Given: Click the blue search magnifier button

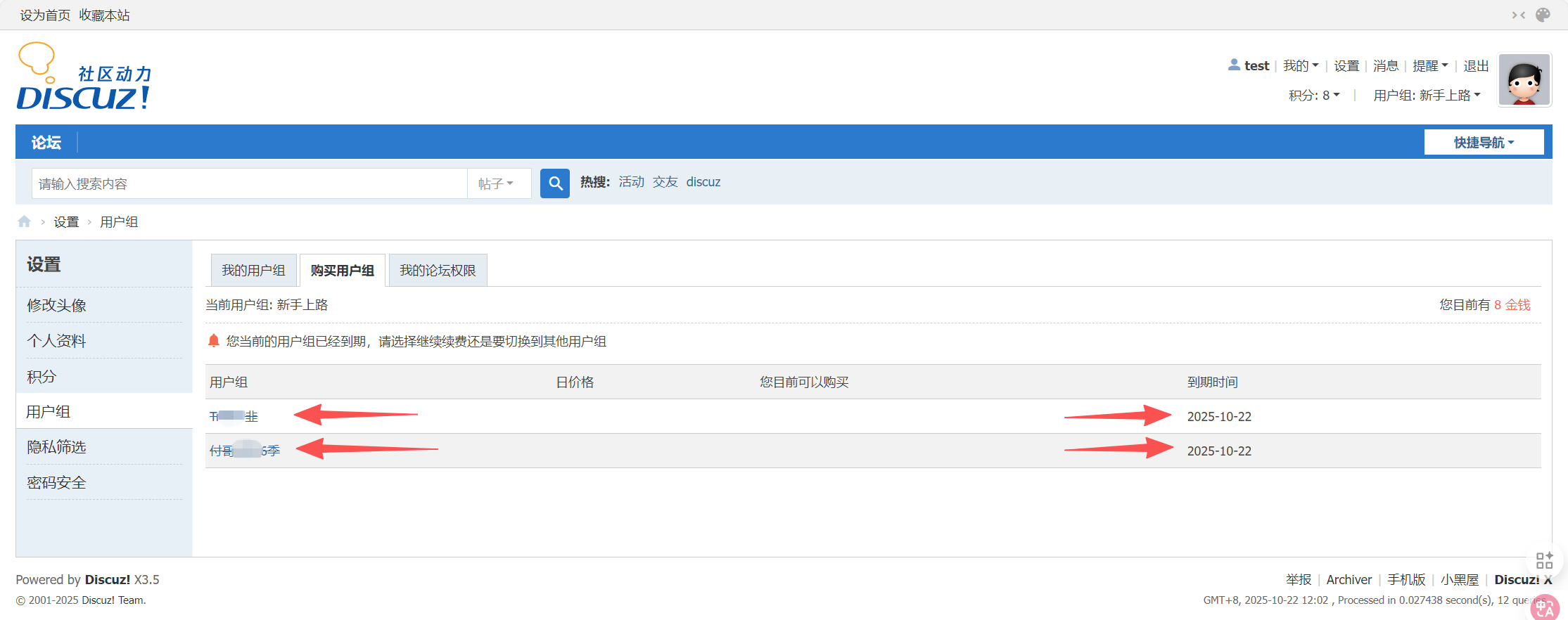Looking at the screenshot, I should coord(554,183).
